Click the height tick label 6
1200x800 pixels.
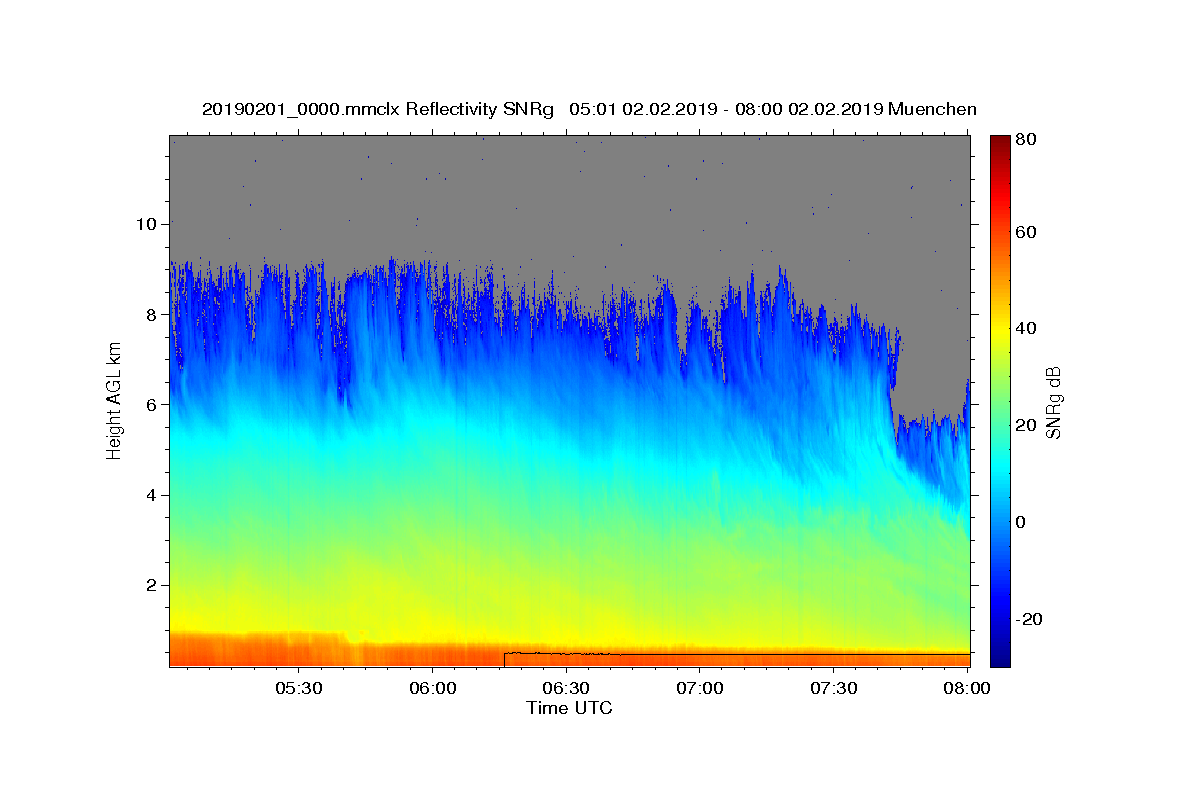[154, 405]
